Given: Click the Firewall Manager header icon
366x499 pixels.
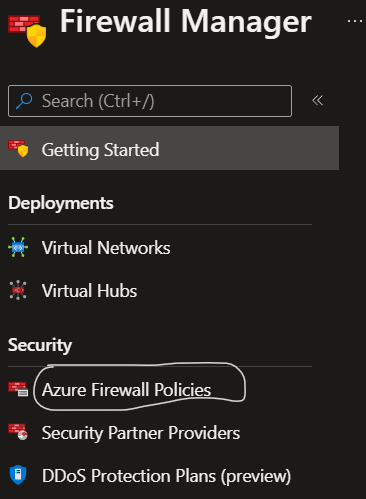Looking at the screenshot, I should (27, 31).
